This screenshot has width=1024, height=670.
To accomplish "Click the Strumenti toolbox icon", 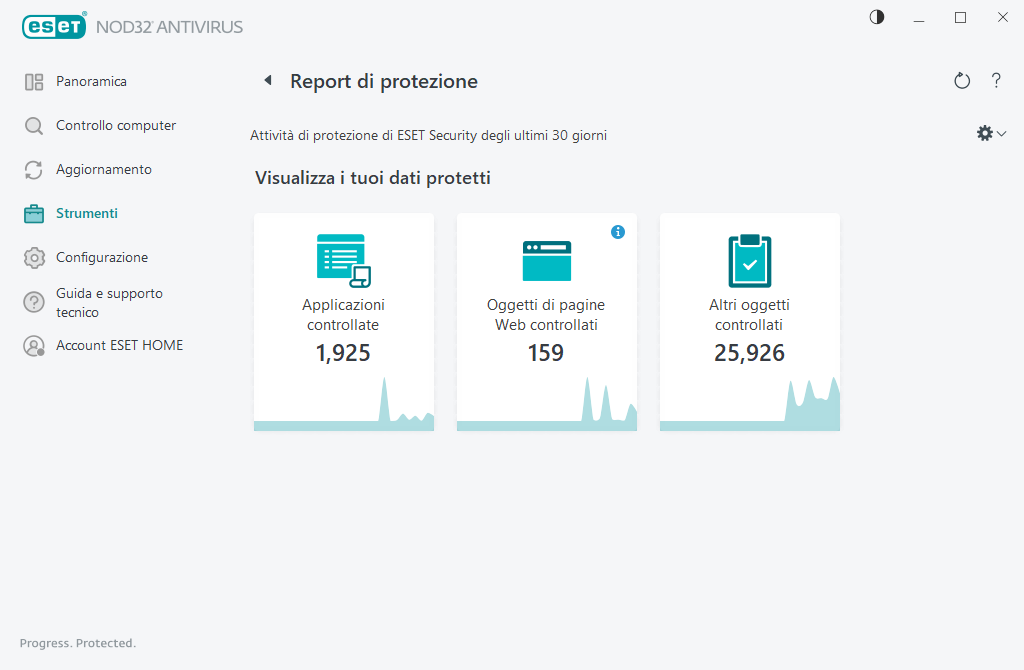I will [34, 213].
